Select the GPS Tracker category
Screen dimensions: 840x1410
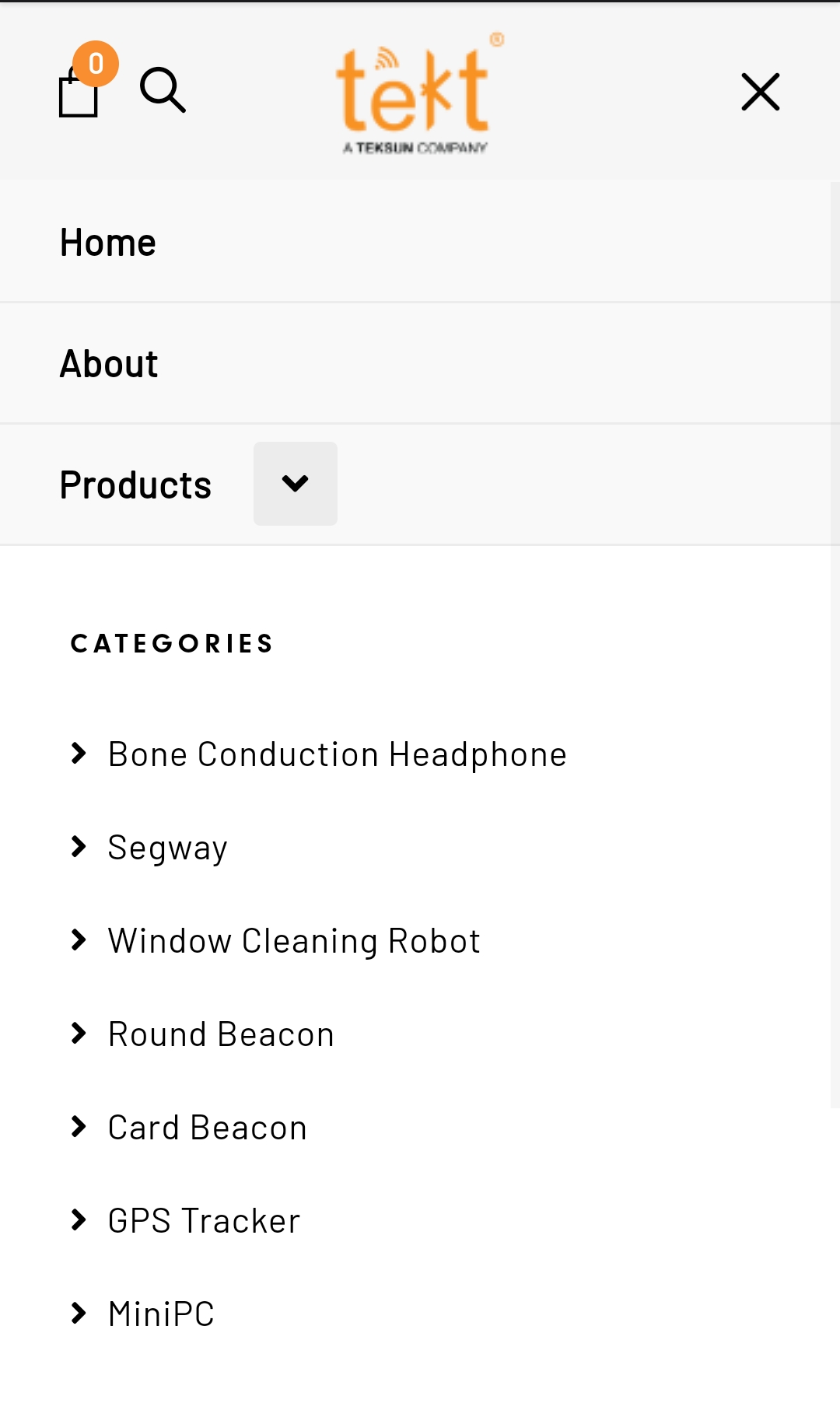[x=204, y=1221]
